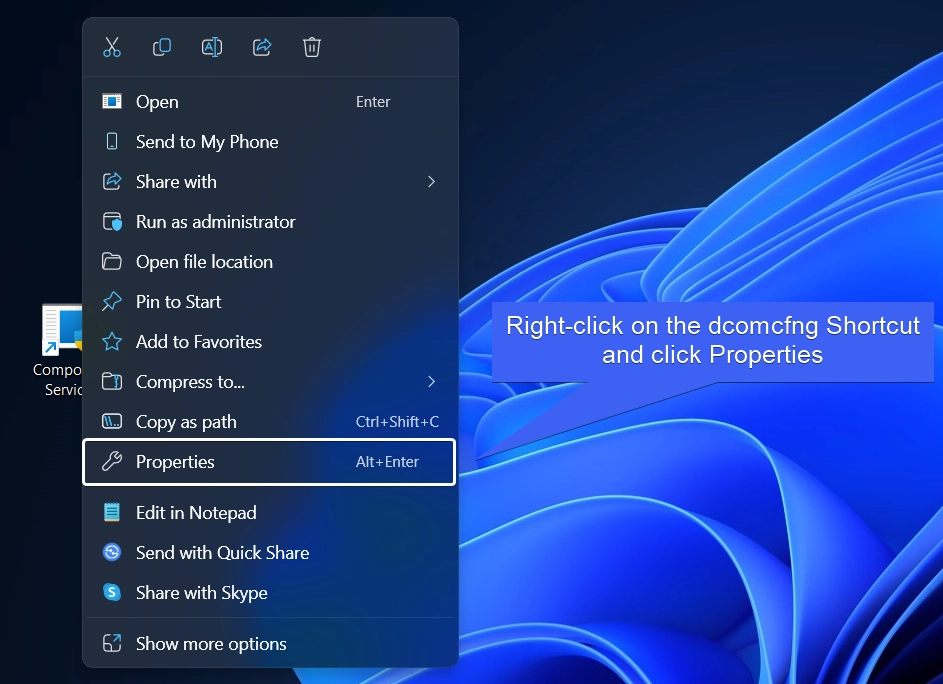Click the Show more options expand icon

tap(112, 643)
